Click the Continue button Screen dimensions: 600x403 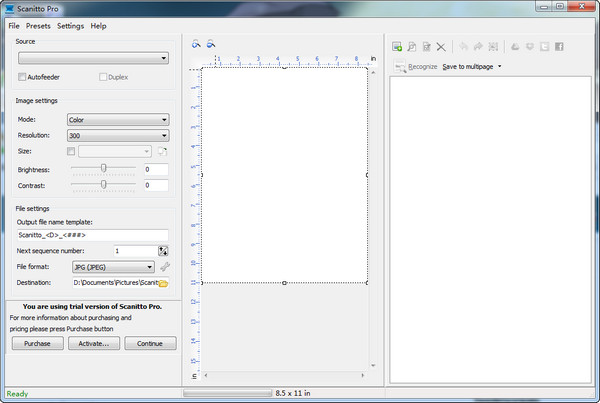pyautogui.click(x=150, y=343)
